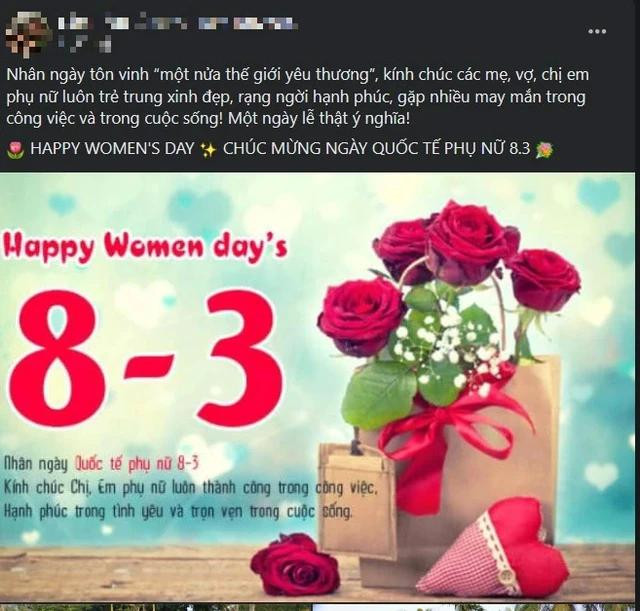Image resolution: width=640 pixels, height=611 pixels.
Task: Click the red "Quốc tế phụ nữ 8-3" text
Action: 136,464
